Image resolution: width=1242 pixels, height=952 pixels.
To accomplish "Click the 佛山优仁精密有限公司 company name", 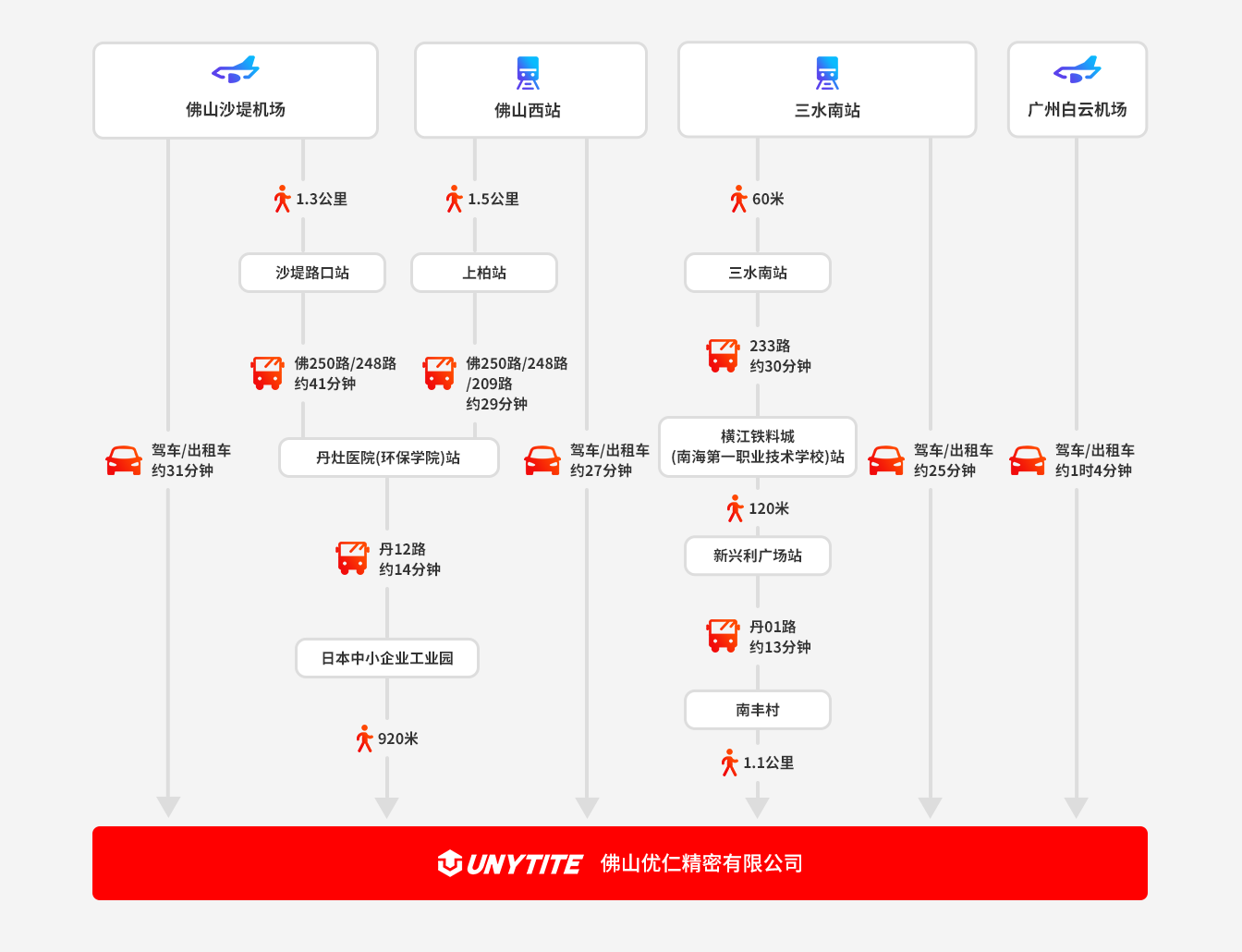I will coord(701,863).
